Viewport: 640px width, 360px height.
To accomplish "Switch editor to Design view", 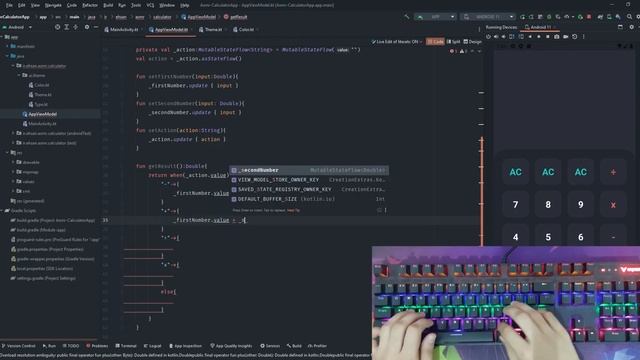I will click(473, 42).
